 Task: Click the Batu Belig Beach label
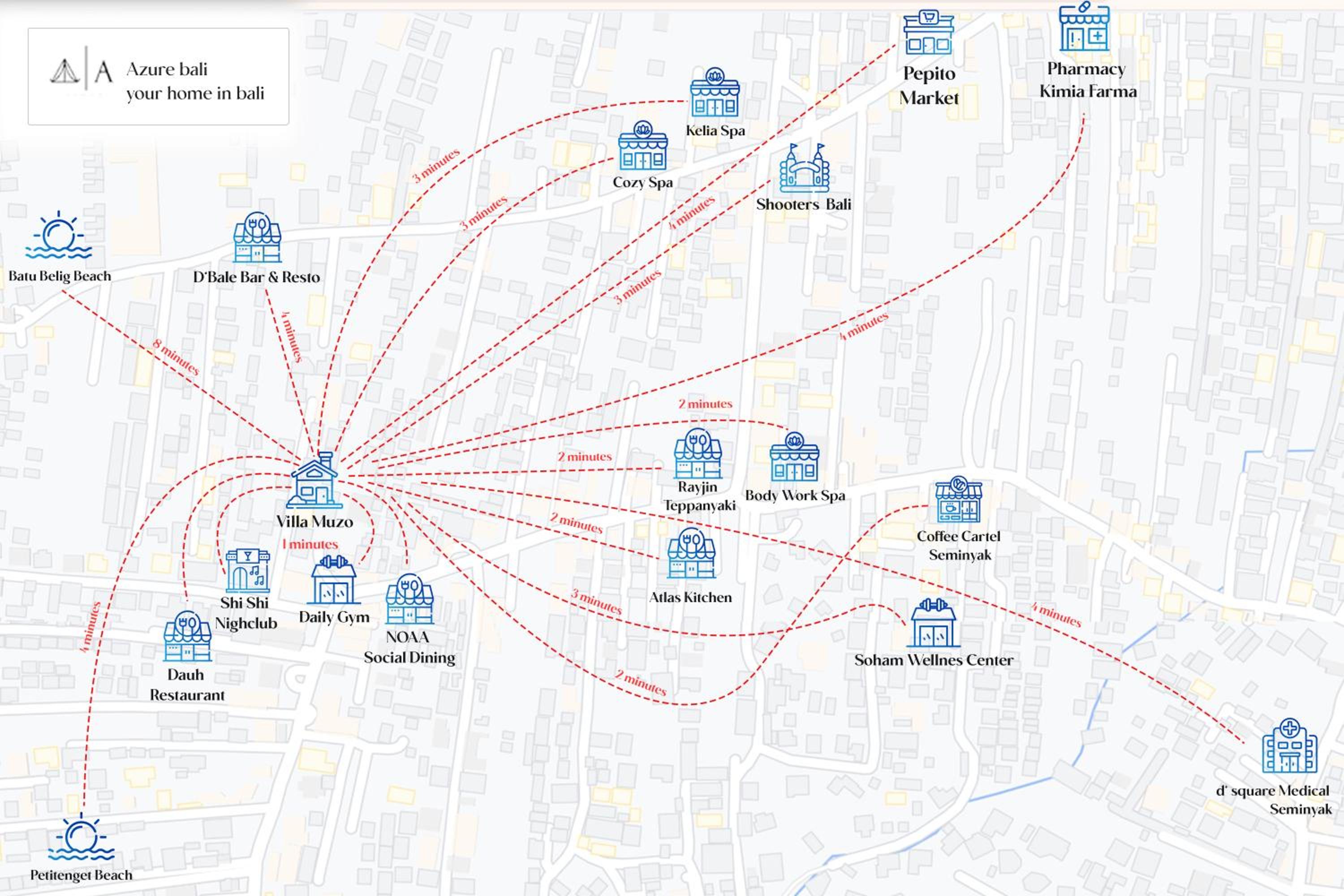[60, 276]
